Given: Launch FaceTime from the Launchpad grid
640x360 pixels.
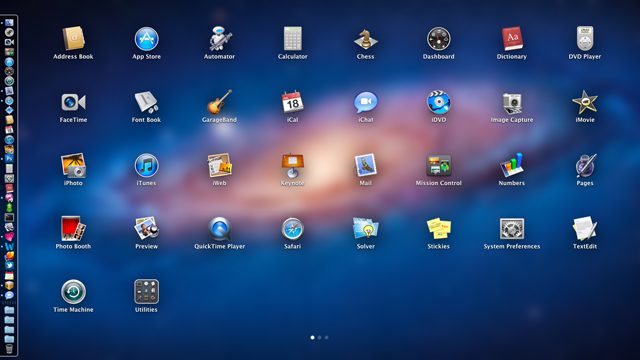Looking at the screenshot, I should 73,102.
